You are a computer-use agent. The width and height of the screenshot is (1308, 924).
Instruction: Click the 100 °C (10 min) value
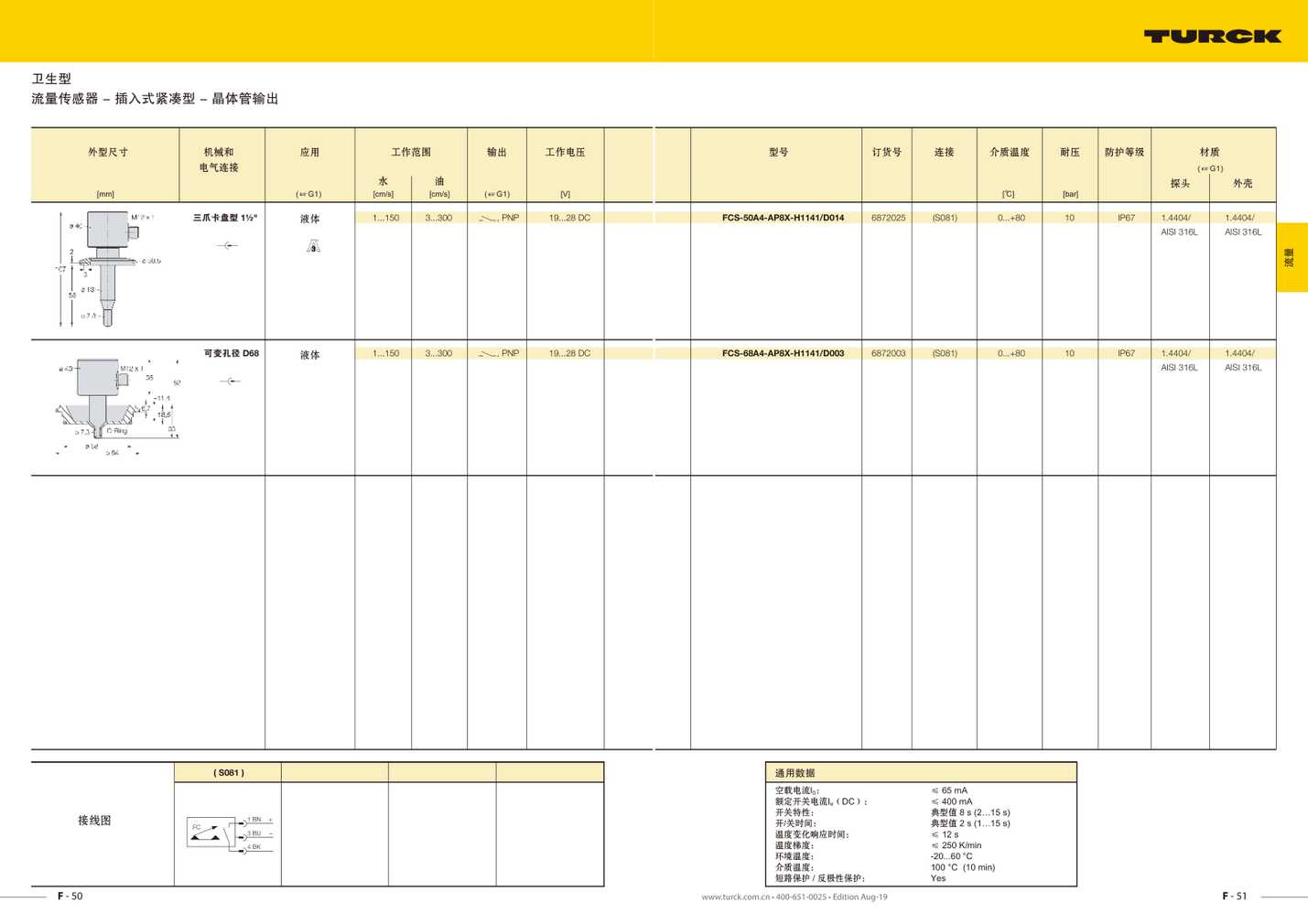pyautogui.click(x=963, y=867)
